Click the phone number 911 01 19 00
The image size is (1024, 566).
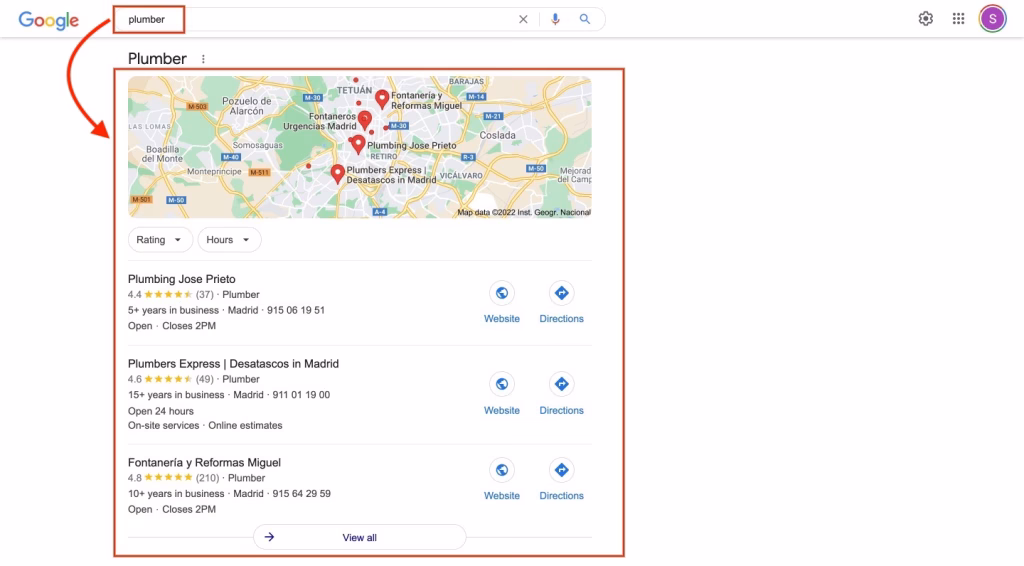pyautogui.click(x=301, y=395)
